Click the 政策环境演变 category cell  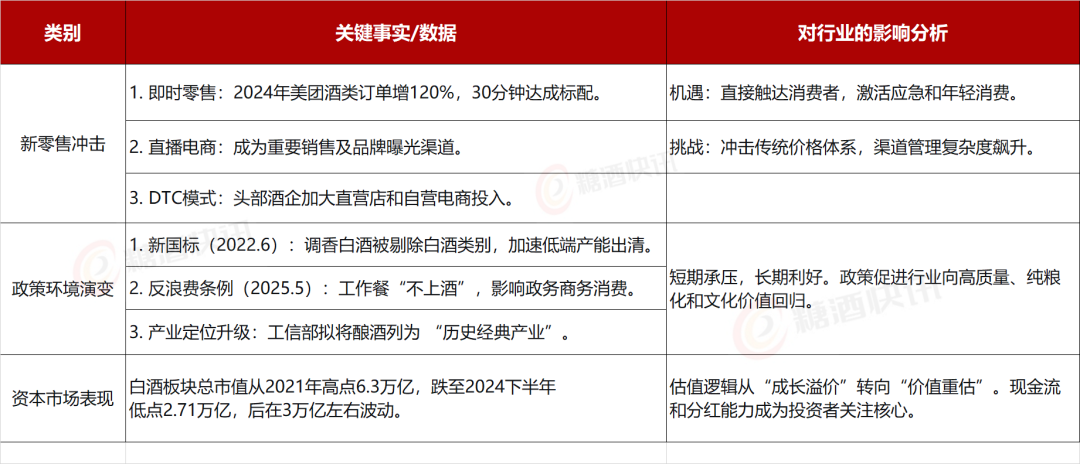[63, 288]
